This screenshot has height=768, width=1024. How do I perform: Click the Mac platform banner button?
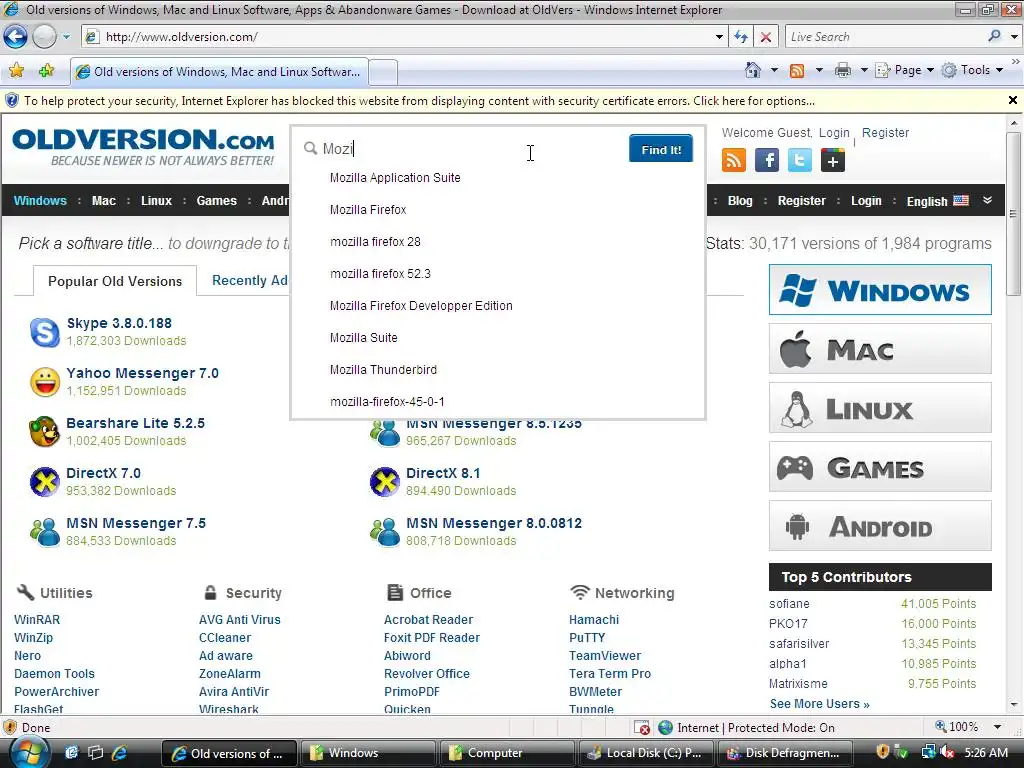[x=880, y=349]
